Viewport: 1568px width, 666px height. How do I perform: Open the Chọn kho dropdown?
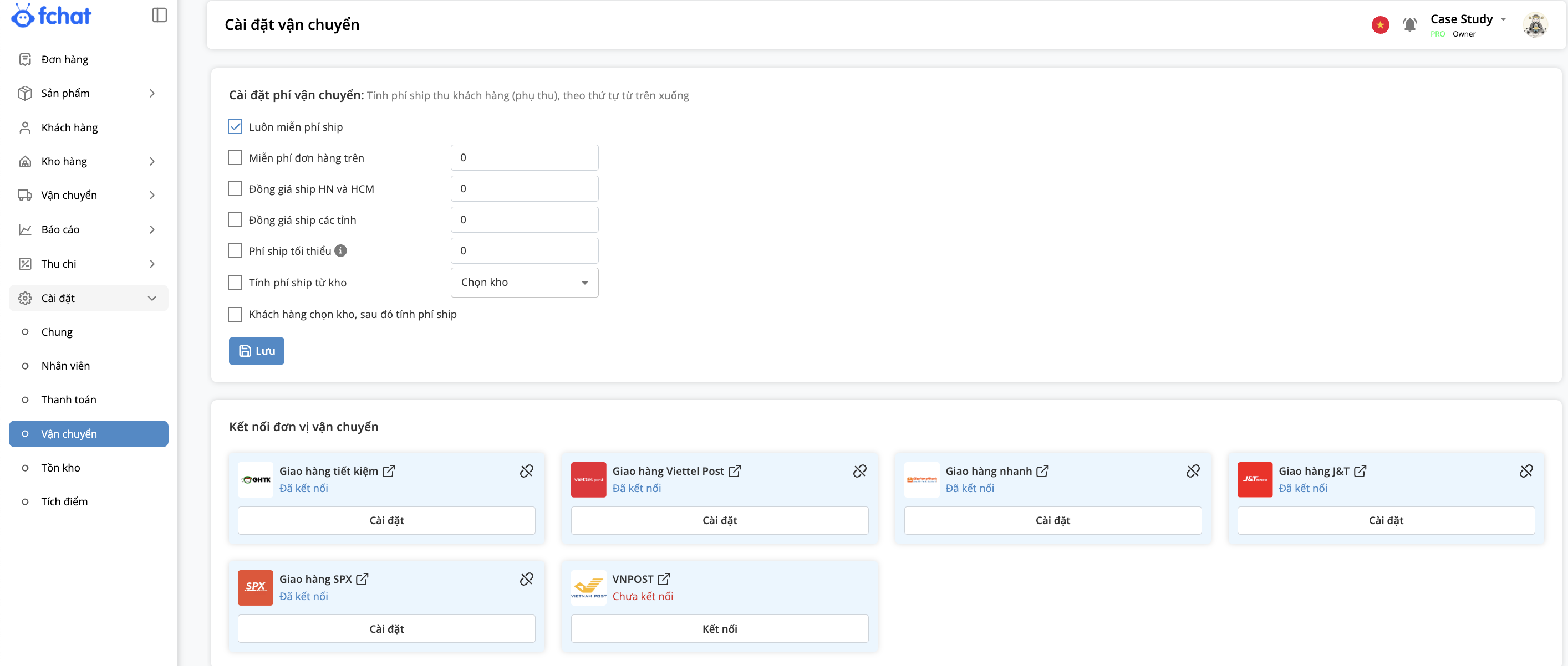[x=524, y=282]
